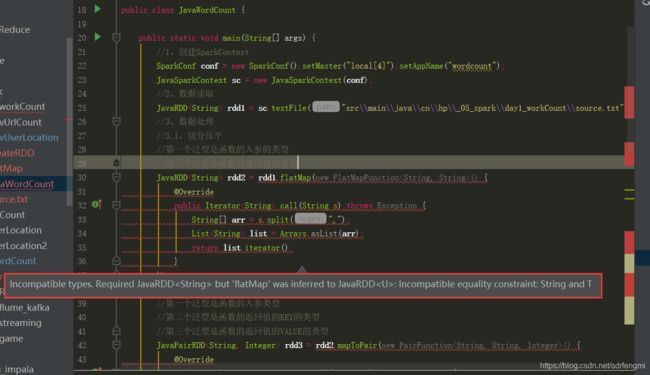Viewport: 650px width, 375px height.
Task: Click the override gutter icon at line 32
Action: (x=97, y=204)
